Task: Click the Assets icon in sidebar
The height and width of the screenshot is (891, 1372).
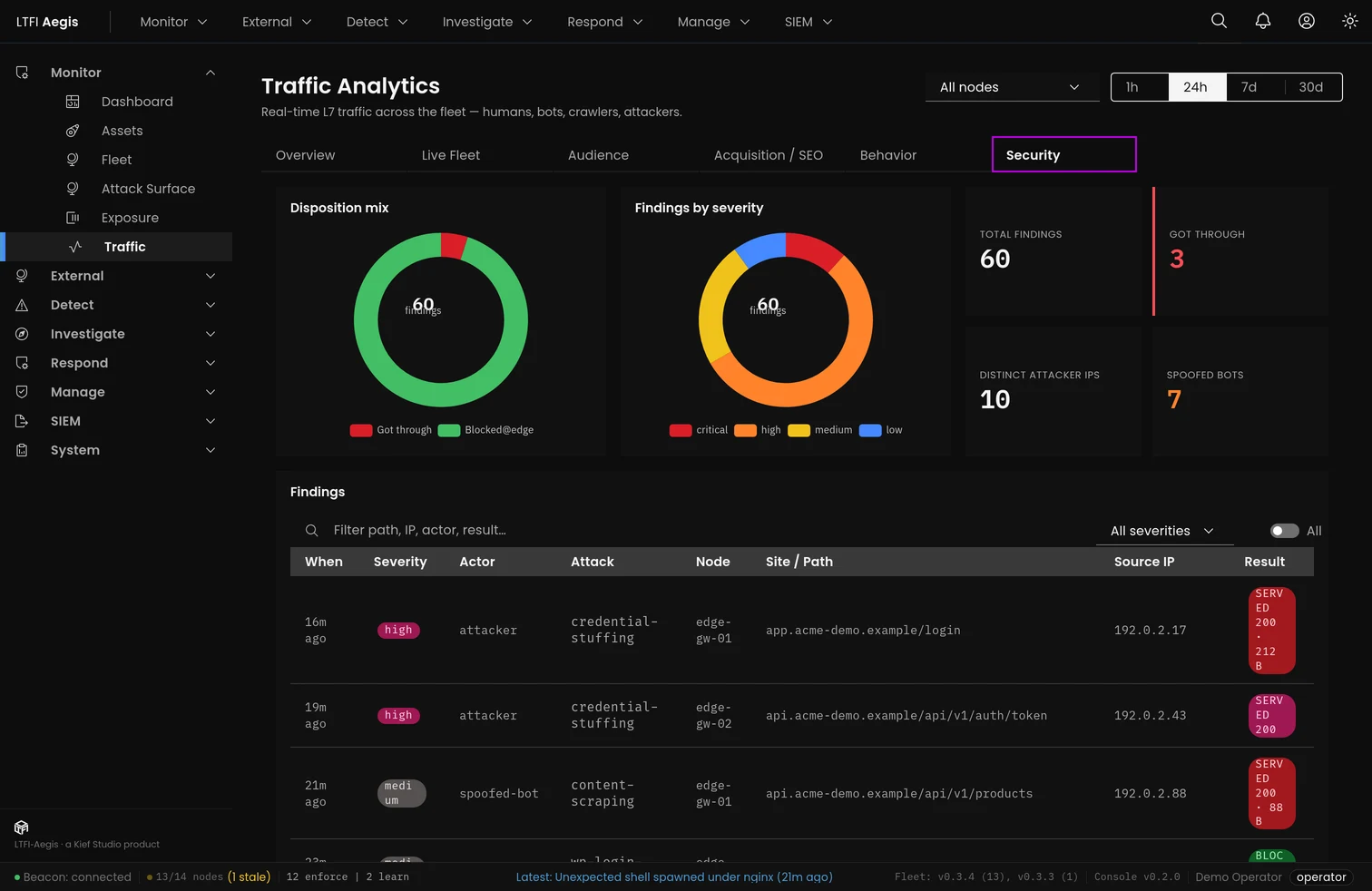Action: [x=73, y=131]
